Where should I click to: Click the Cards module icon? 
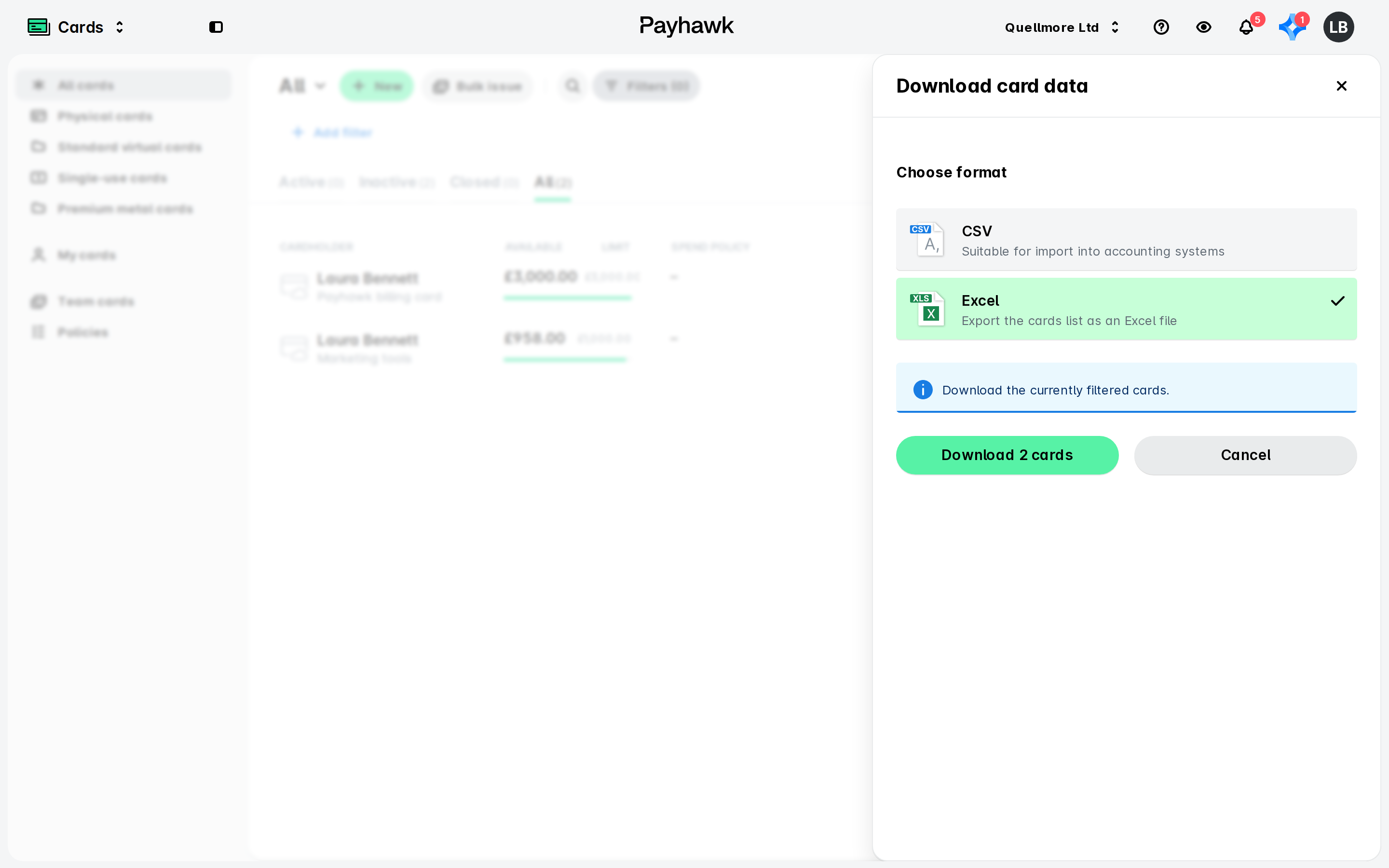point(39,27)
